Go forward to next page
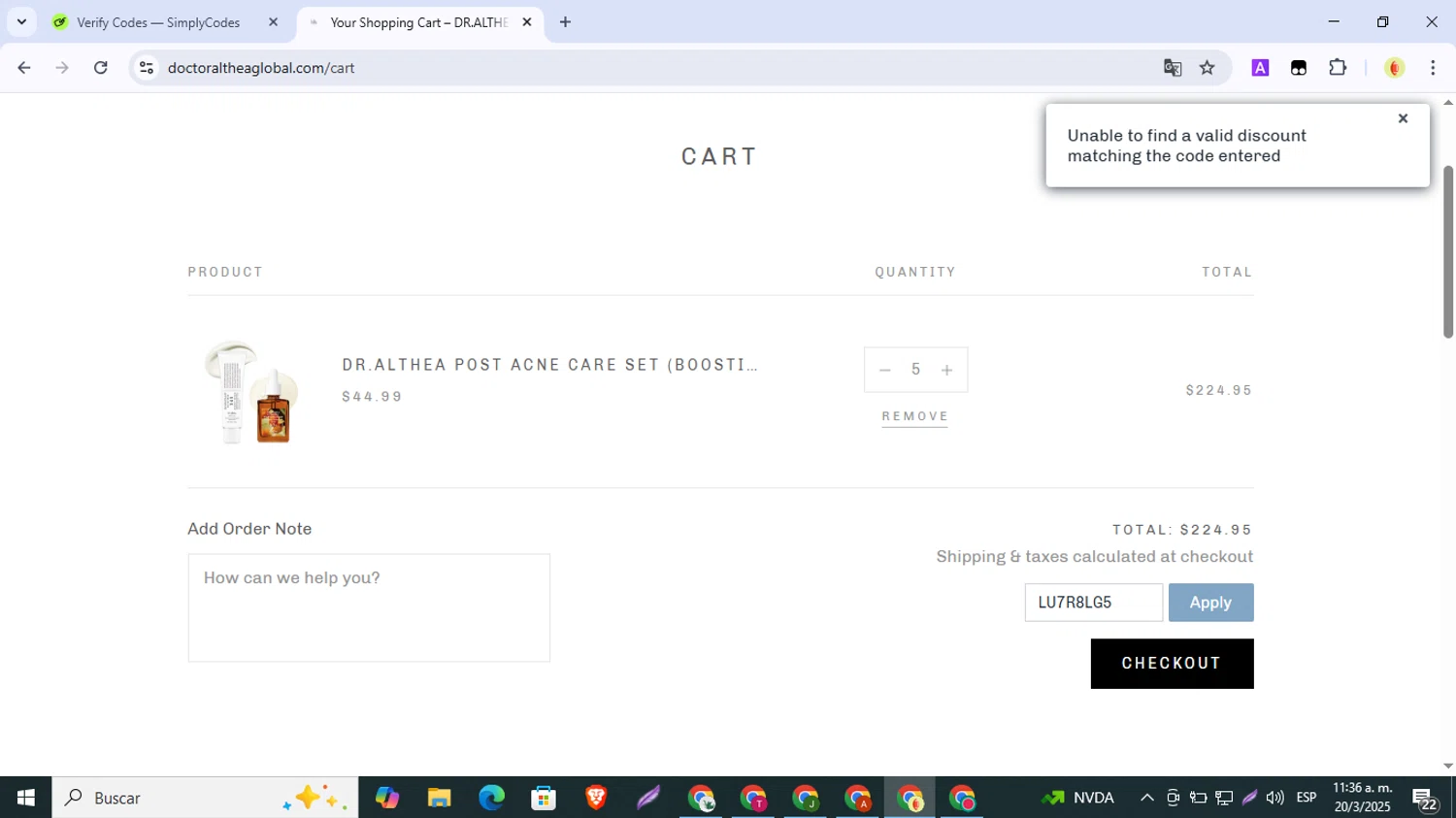Screen dimensions: 1456x818 [x=62, y=68]
